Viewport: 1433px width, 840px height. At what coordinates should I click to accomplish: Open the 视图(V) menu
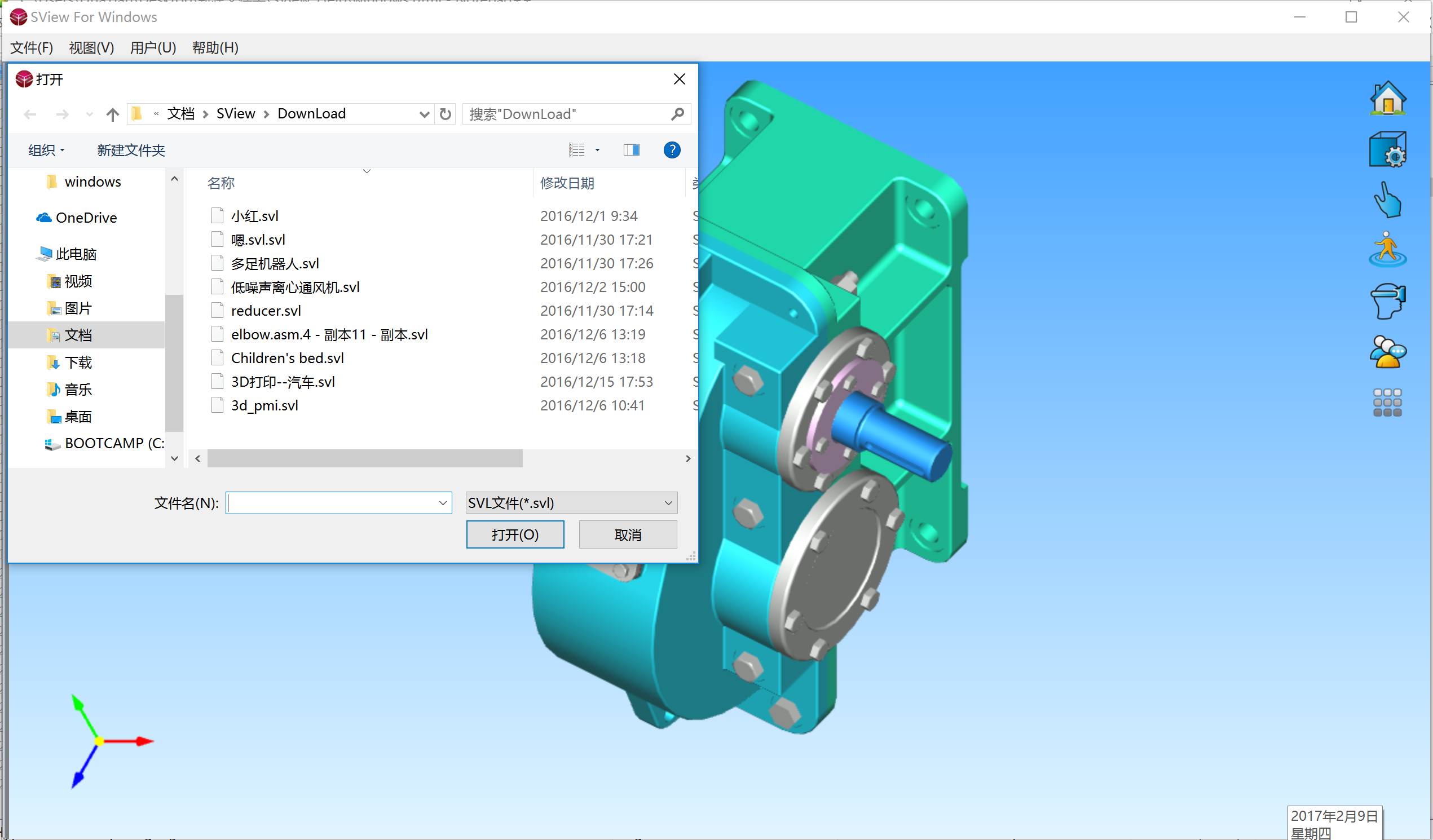tap(91, 48)
